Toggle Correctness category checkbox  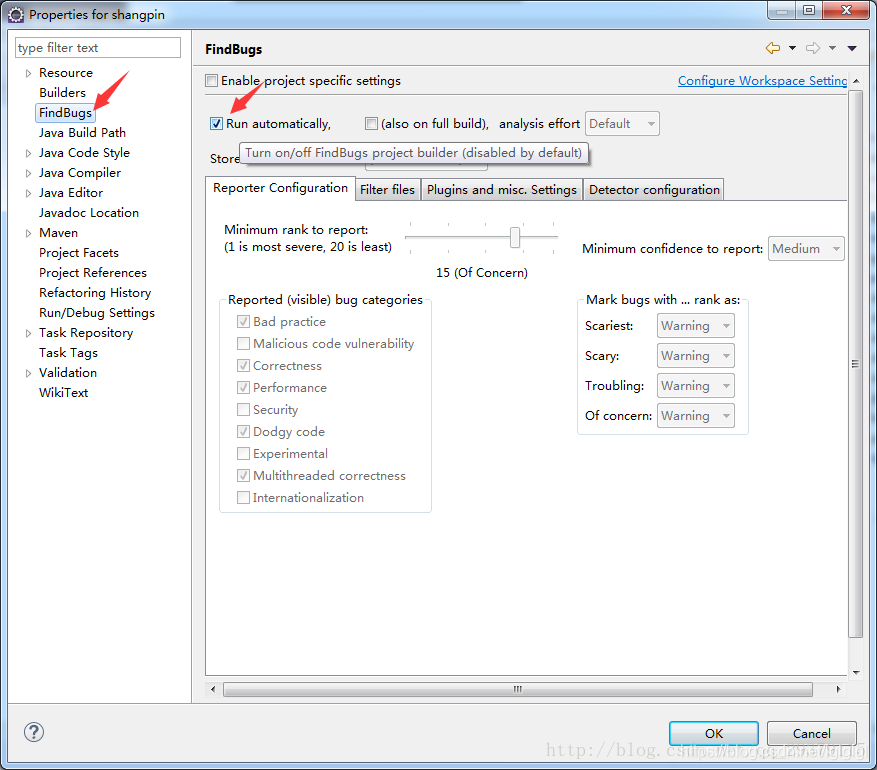pos(243,366)
